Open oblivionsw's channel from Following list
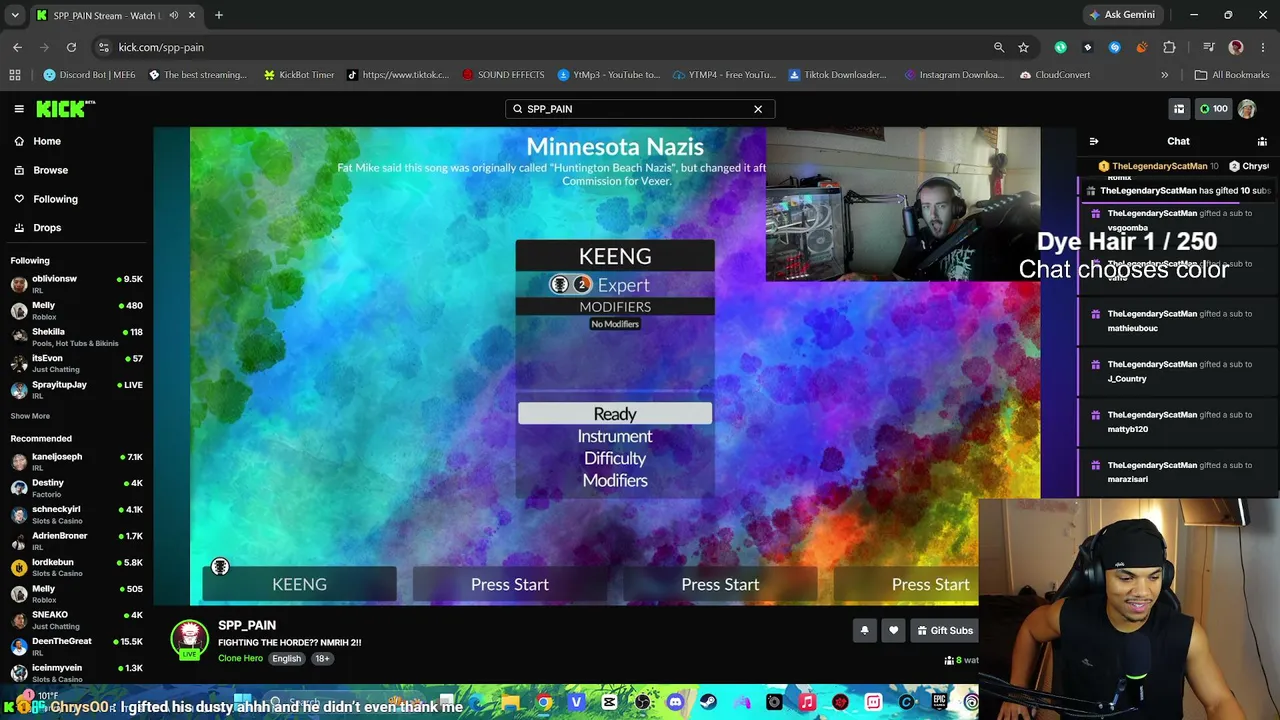The height and width of the screenshot is (720, 1280). pos(76,284)
